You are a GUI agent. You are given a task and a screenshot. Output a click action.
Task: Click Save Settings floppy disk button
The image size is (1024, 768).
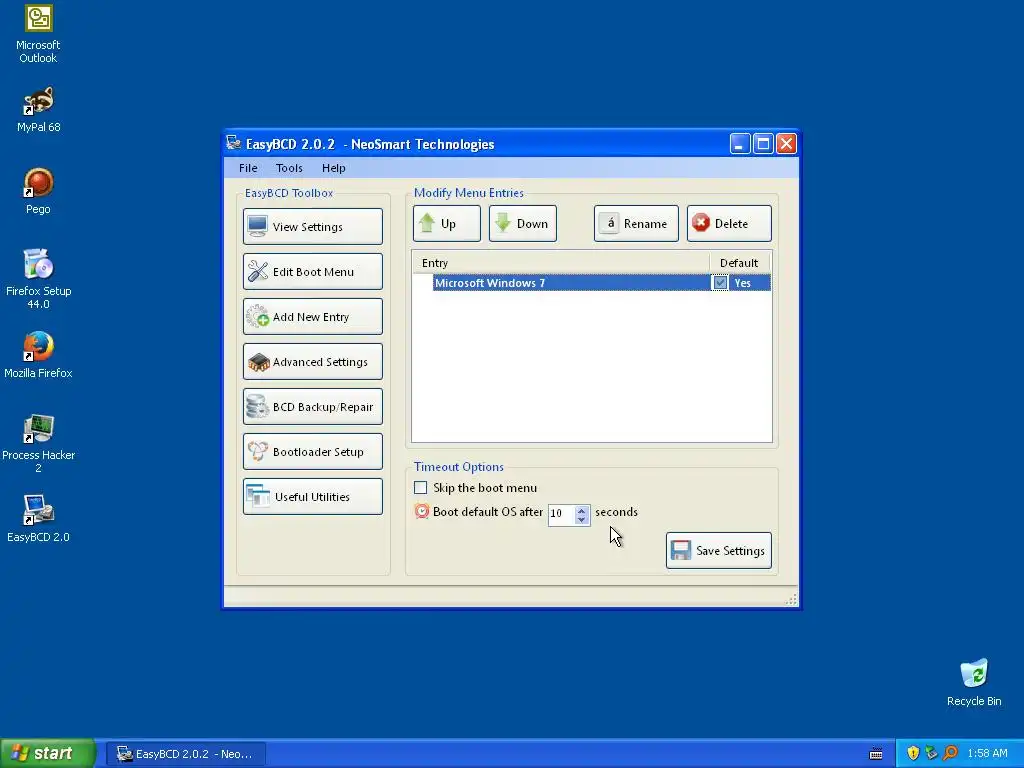[718, 551]
